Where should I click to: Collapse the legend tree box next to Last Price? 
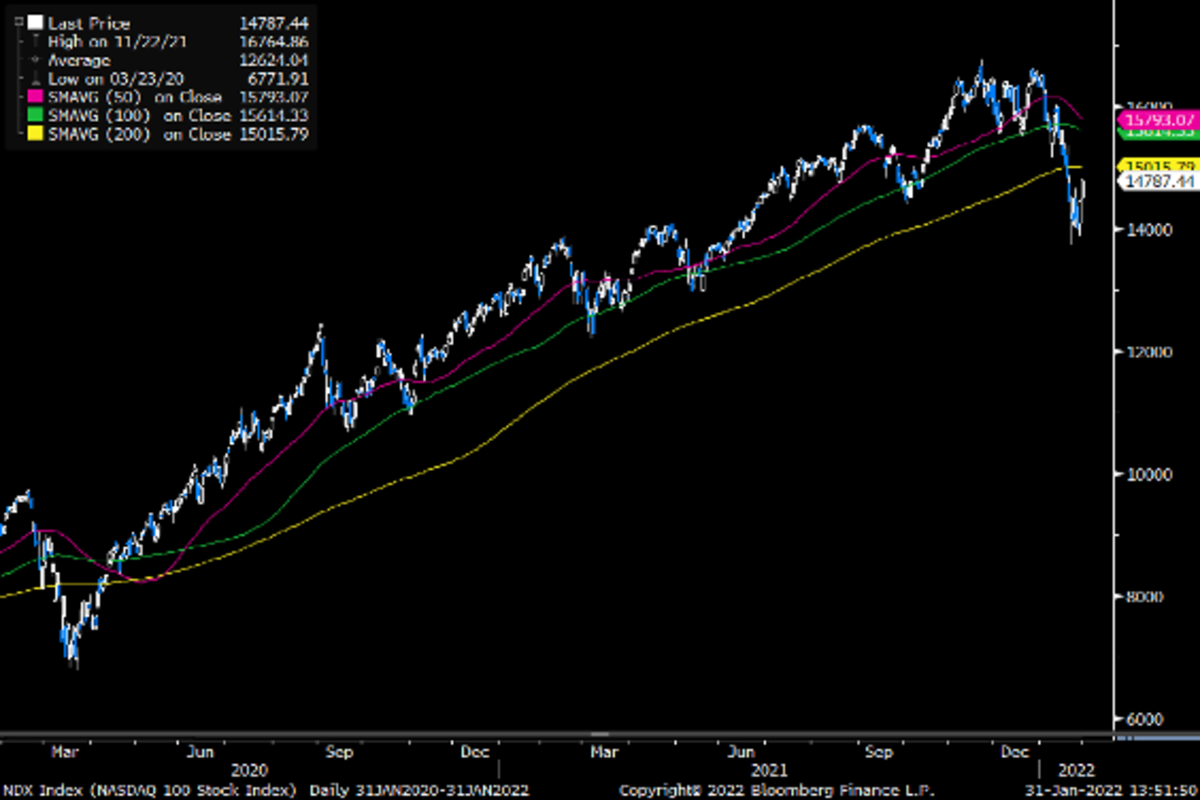(19, 22)
